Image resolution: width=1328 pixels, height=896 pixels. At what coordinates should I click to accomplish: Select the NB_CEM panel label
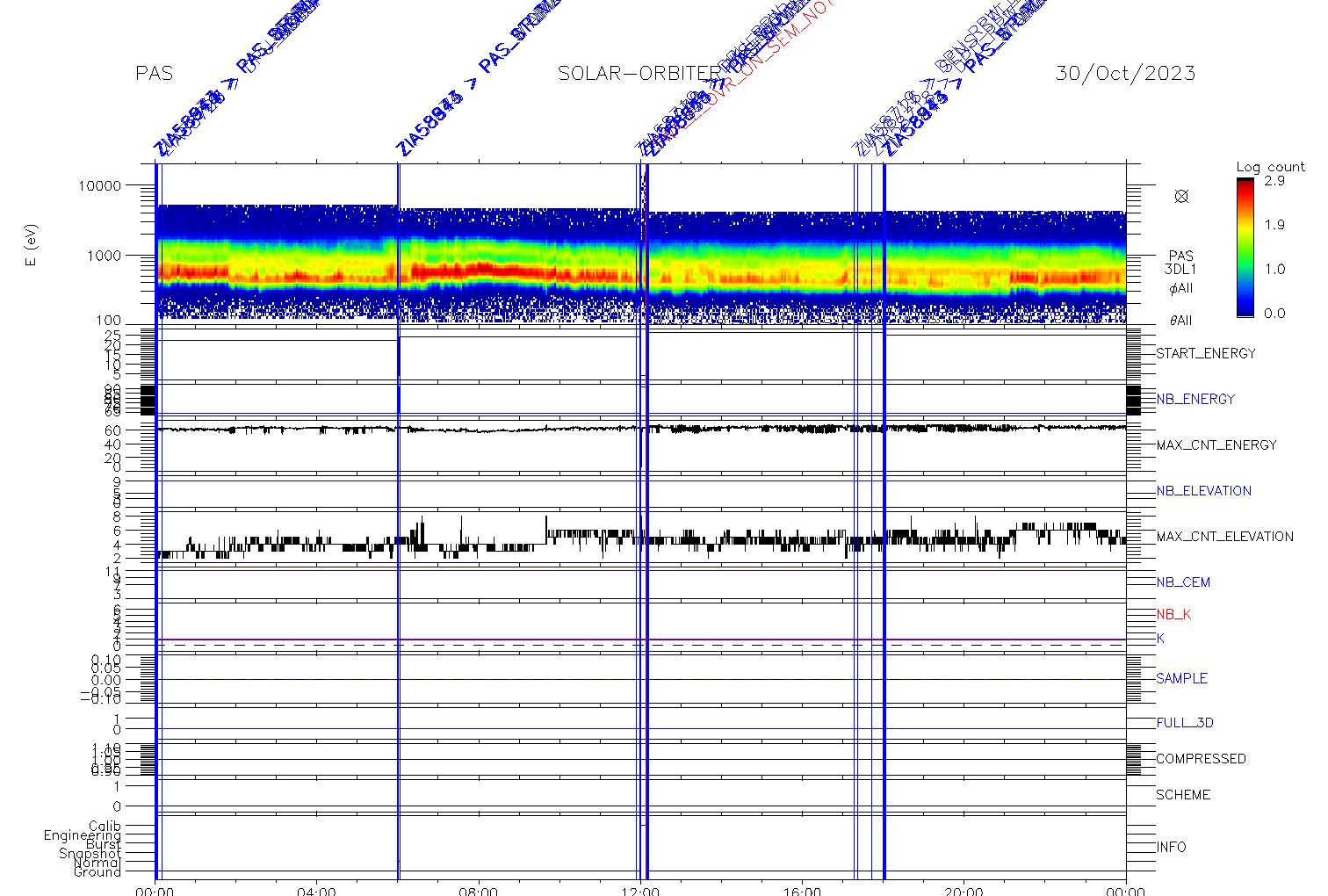pyautogui.click(x=1183, y=582)
